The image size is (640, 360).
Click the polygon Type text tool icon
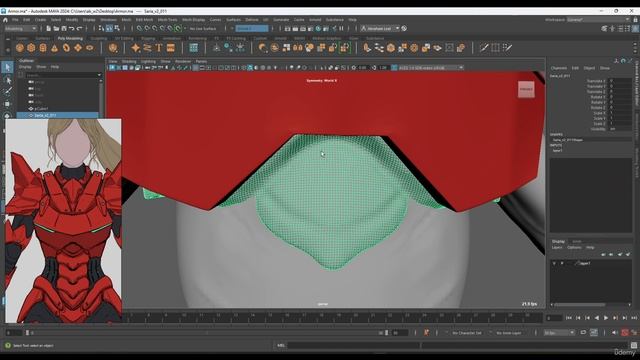point(159,48)
